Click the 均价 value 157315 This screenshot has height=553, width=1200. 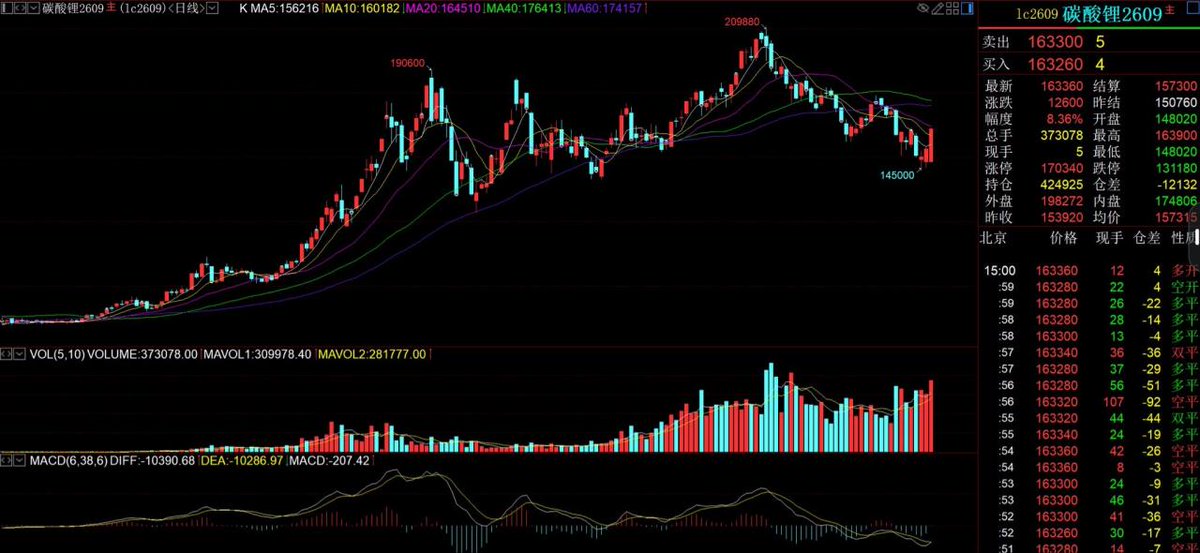coord(1174,216)
